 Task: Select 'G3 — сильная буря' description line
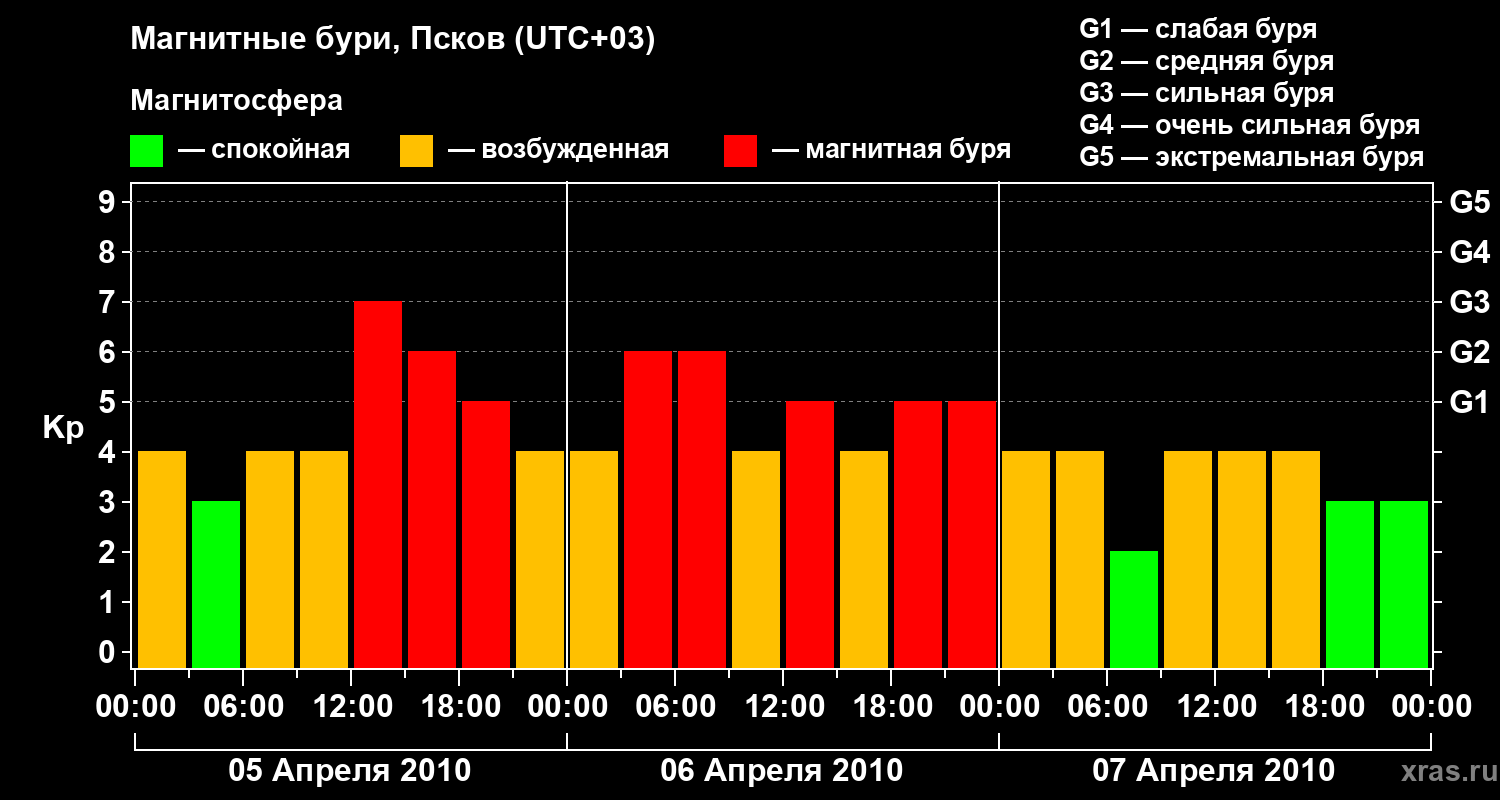point(1207,93)
